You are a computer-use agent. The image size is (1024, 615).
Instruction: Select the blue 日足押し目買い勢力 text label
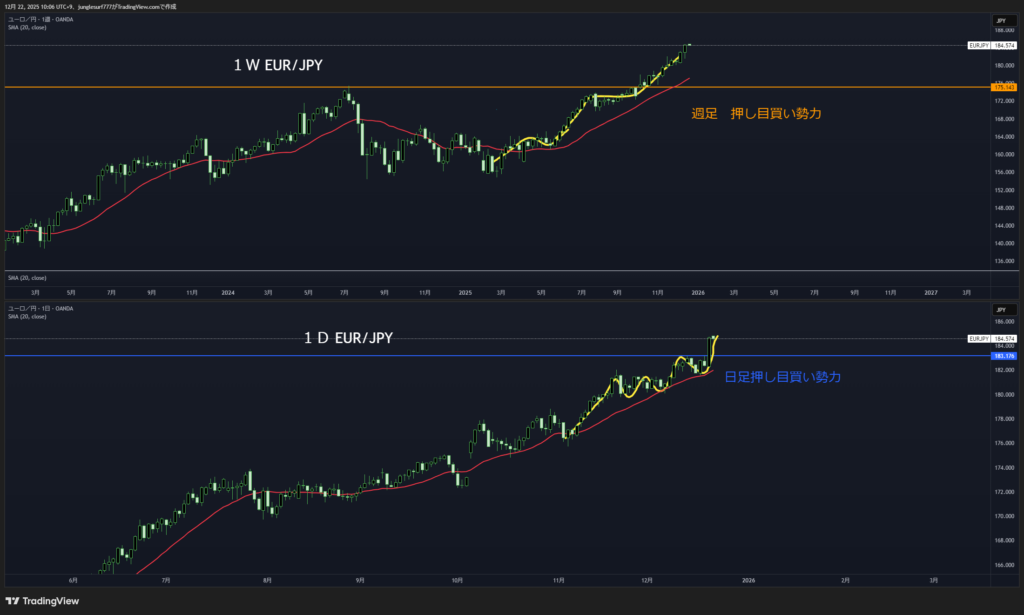782,377
